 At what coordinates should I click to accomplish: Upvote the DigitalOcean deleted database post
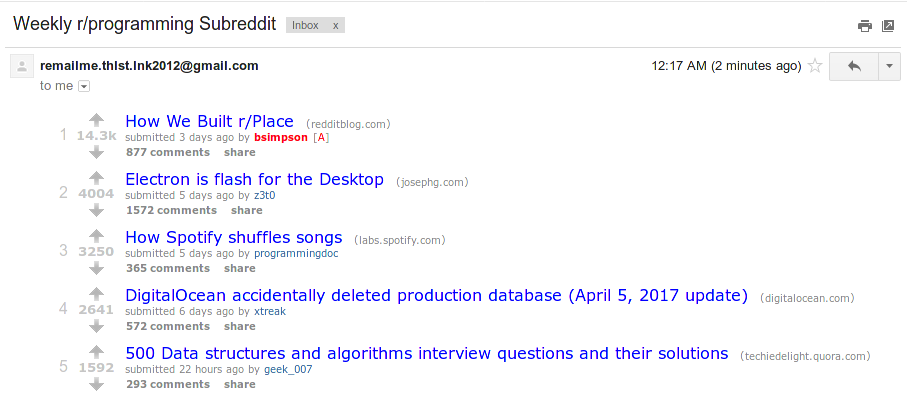coord(96,294)
